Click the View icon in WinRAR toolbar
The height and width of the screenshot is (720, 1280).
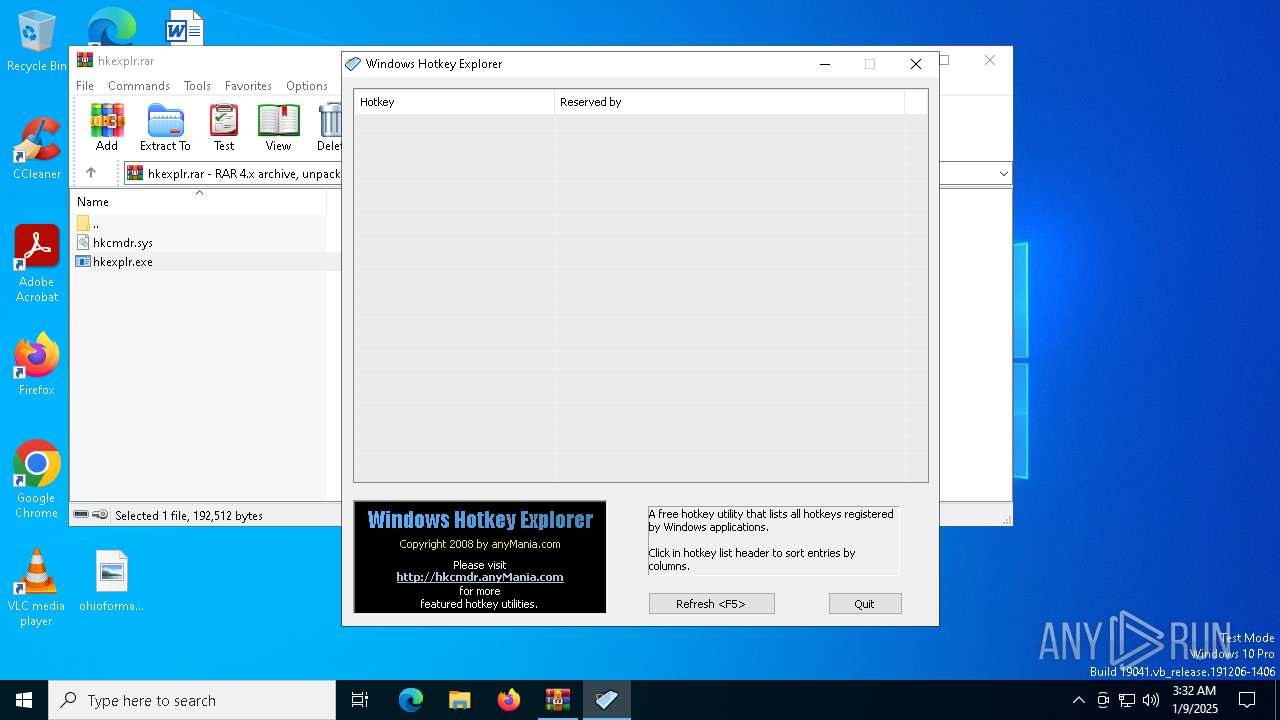point(278,127)
